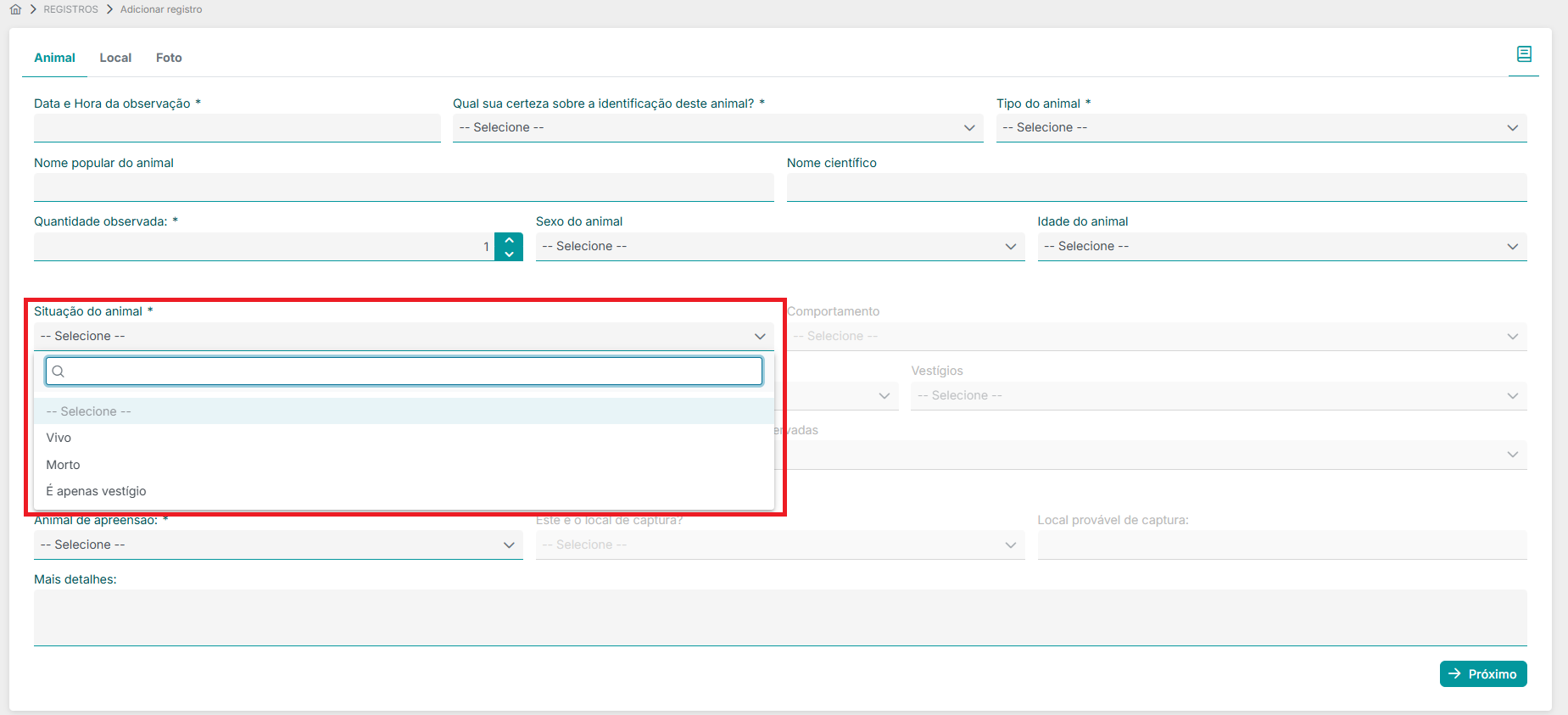The image size is (1568, 715).
Task: Switch to the Local tab
Action: point(115,58)
